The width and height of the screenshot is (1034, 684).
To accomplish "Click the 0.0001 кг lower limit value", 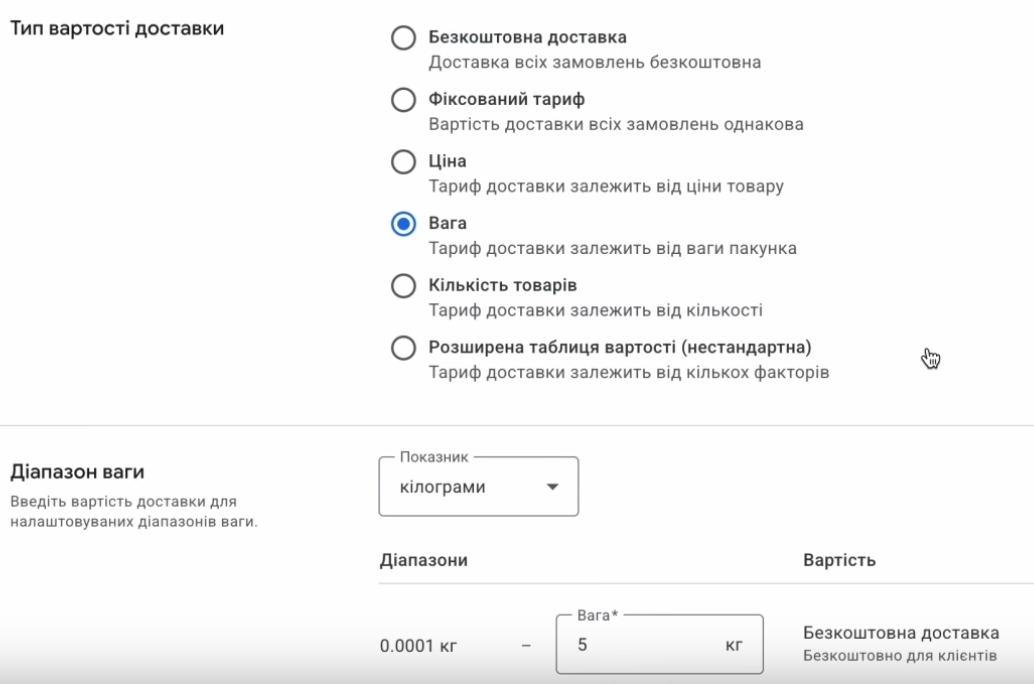I will pos(419,646).
